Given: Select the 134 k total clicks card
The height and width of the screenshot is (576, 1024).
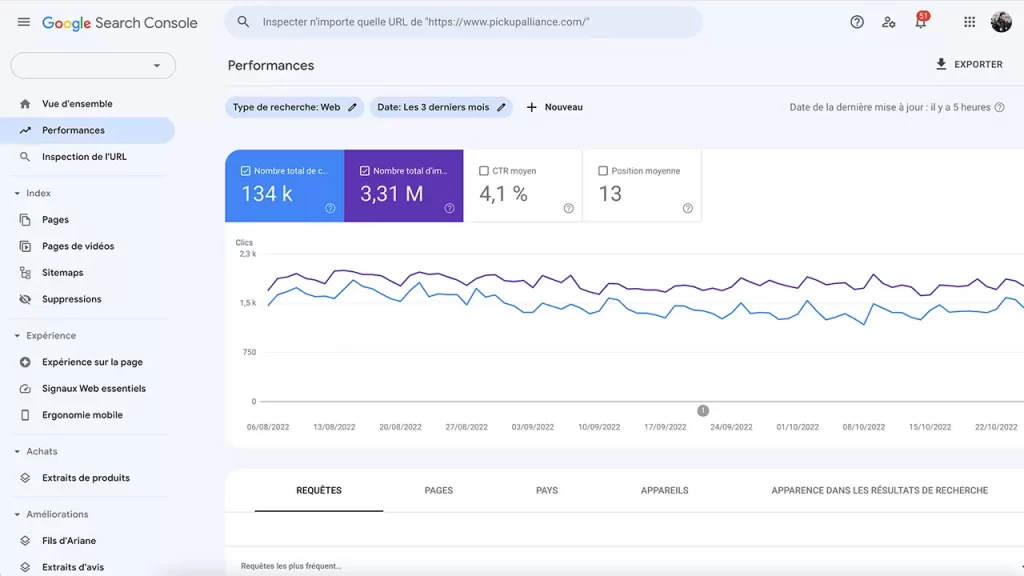Looking at the screenshot, I should (285, 186).
